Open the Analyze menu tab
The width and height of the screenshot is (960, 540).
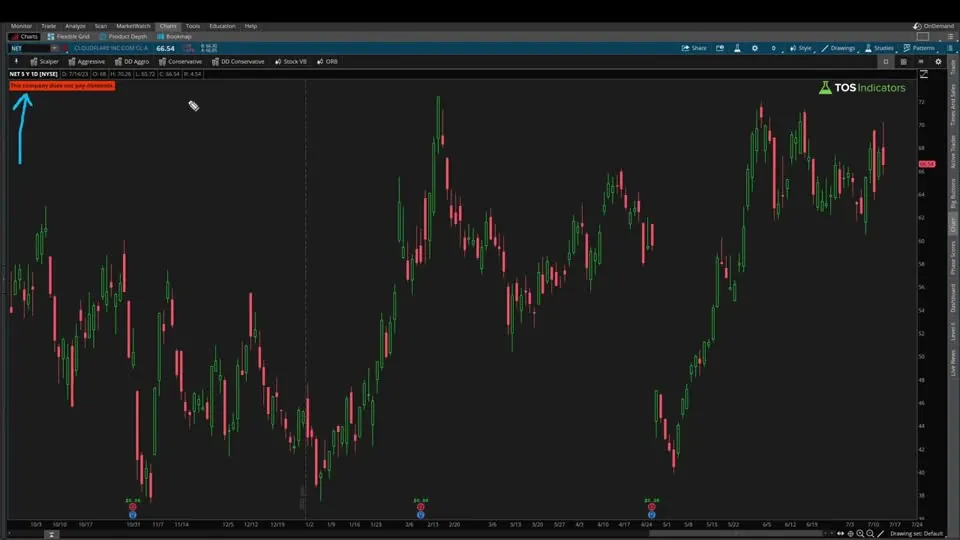(x=75, y=26)
